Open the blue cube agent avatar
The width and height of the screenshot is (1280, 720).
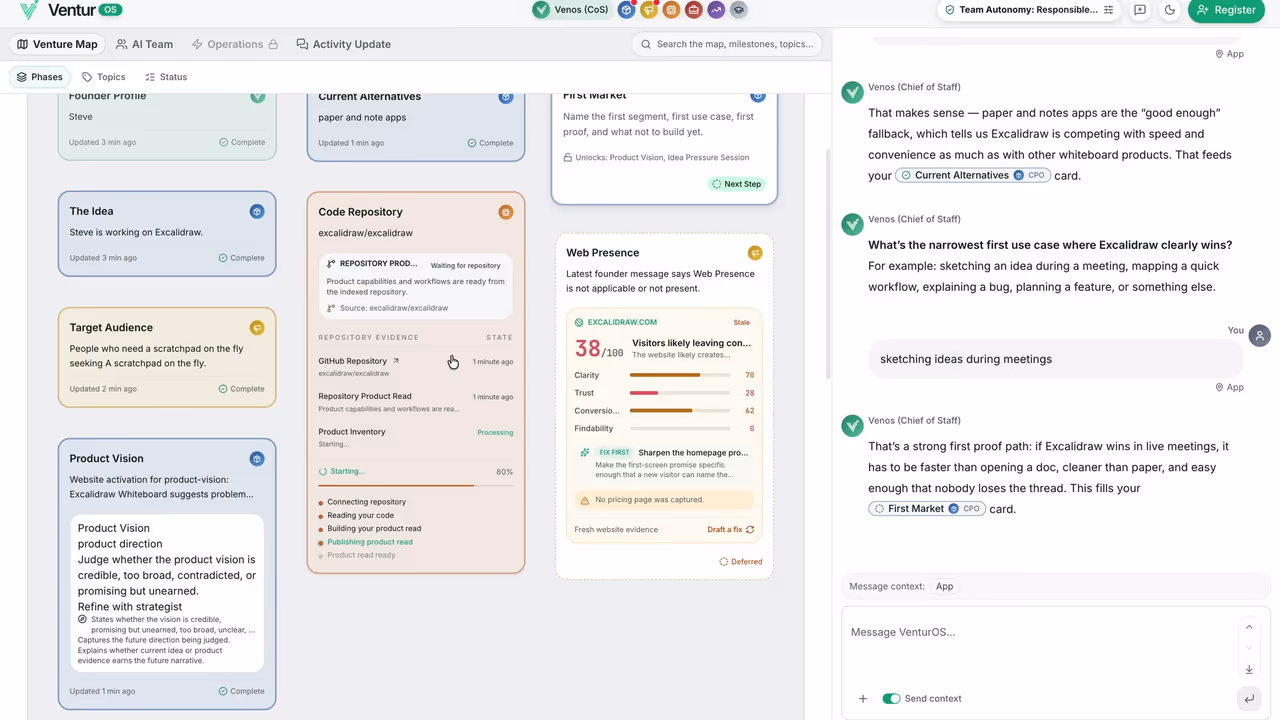pyautogui.click(x=626, y=10)
